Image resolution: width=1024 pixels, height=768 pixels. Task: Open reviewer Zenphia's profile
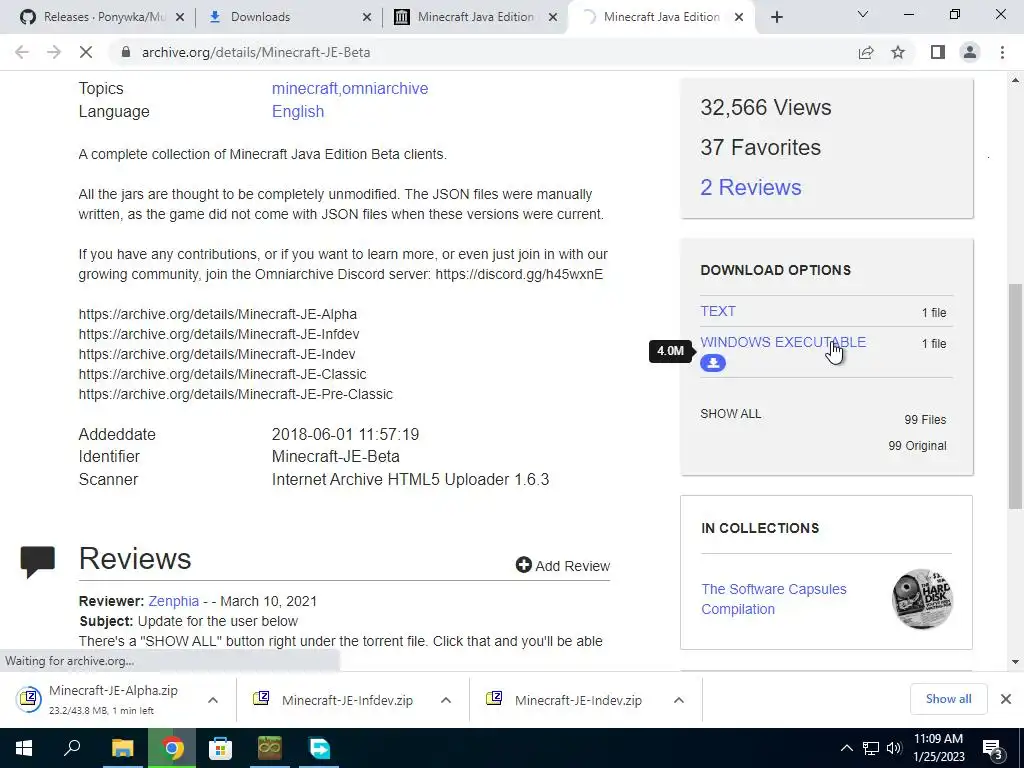[173, 601]
